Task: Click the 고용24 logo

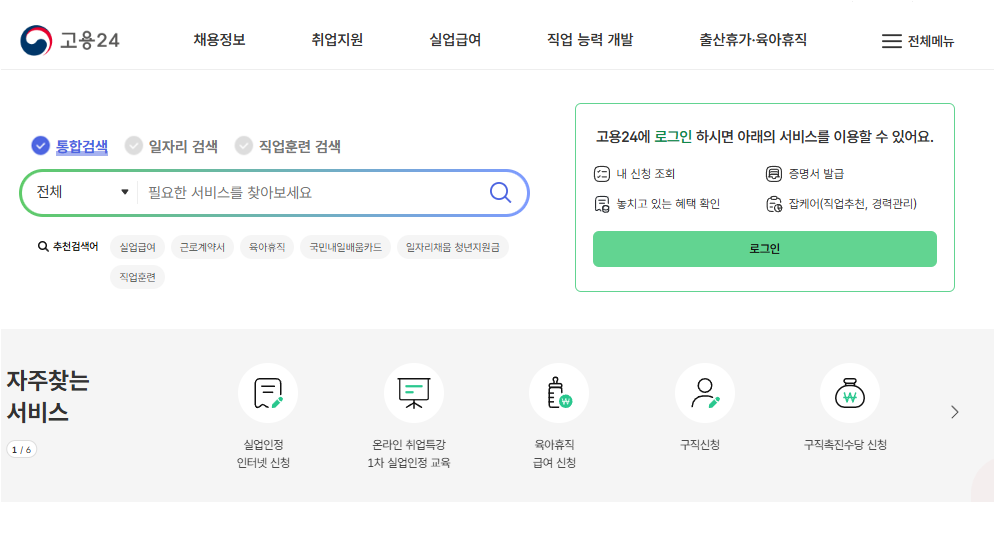Action: tap(70, 41)
